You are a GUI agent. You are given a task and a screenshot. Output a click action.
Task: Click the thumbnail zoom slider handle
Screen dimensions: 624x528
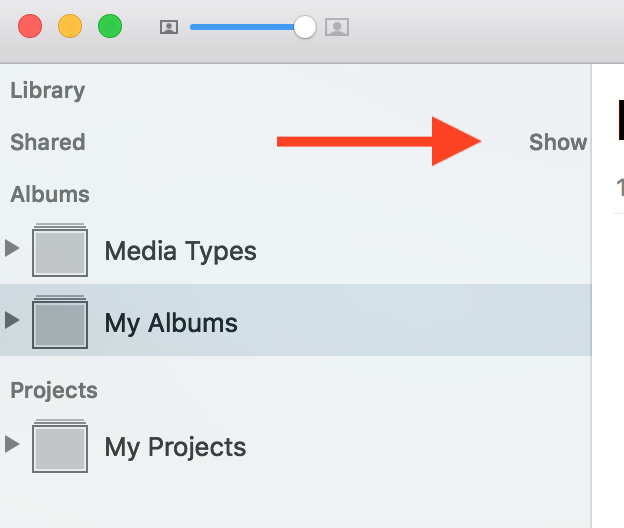click(305, 28)
